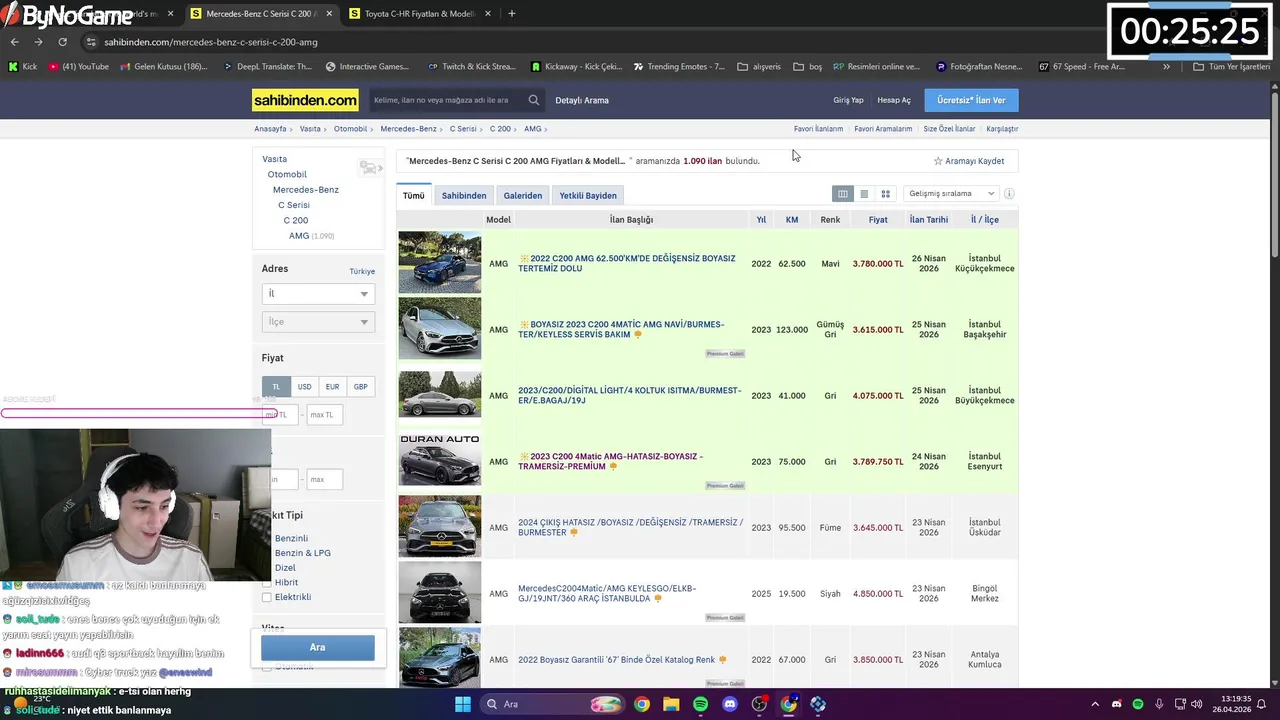Open the Galeriden listings tab

tap(523, 196)
